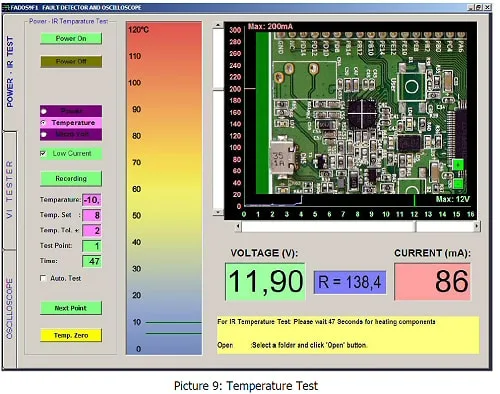Screen dimensions: 500x394
Task: Click the vertical scrollbar down arrow
Action: (x=218, y=212)
